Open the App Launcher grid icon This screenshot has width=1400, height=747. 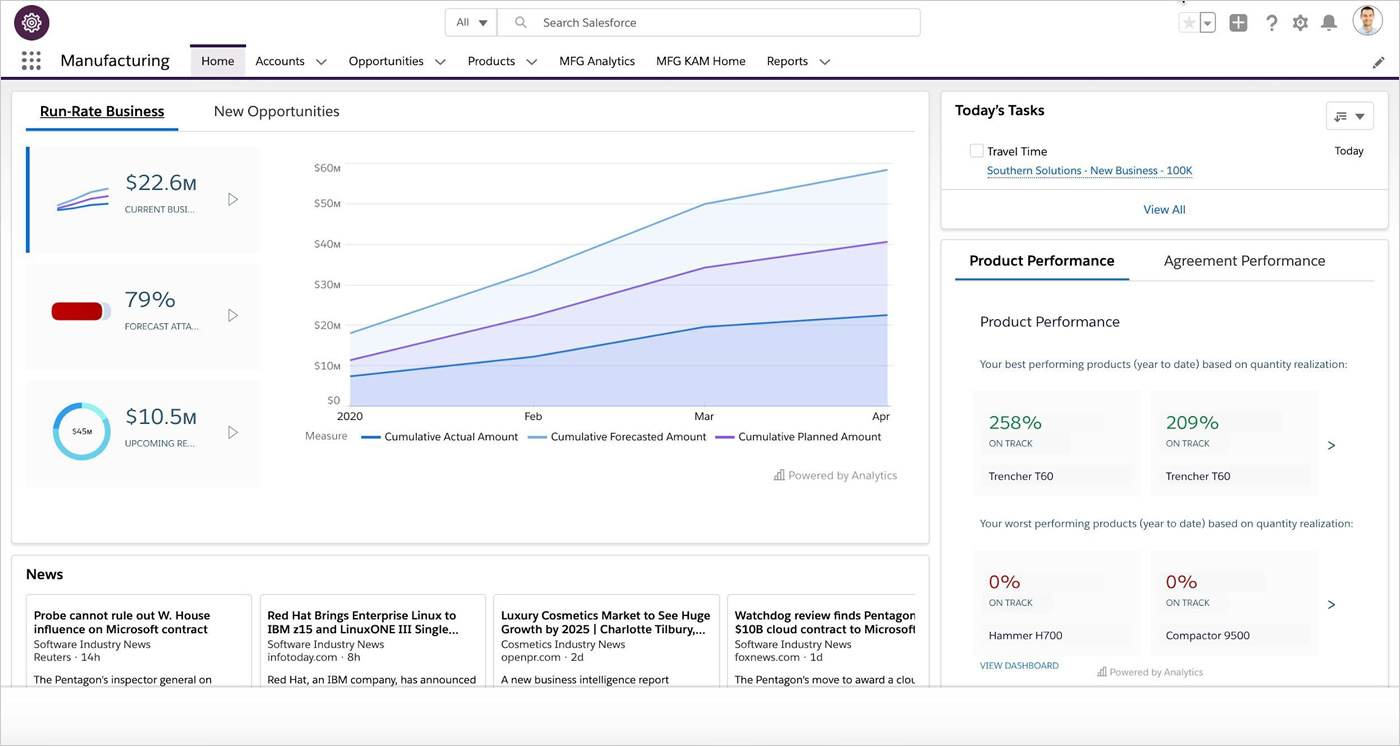(x=31, y=61)
